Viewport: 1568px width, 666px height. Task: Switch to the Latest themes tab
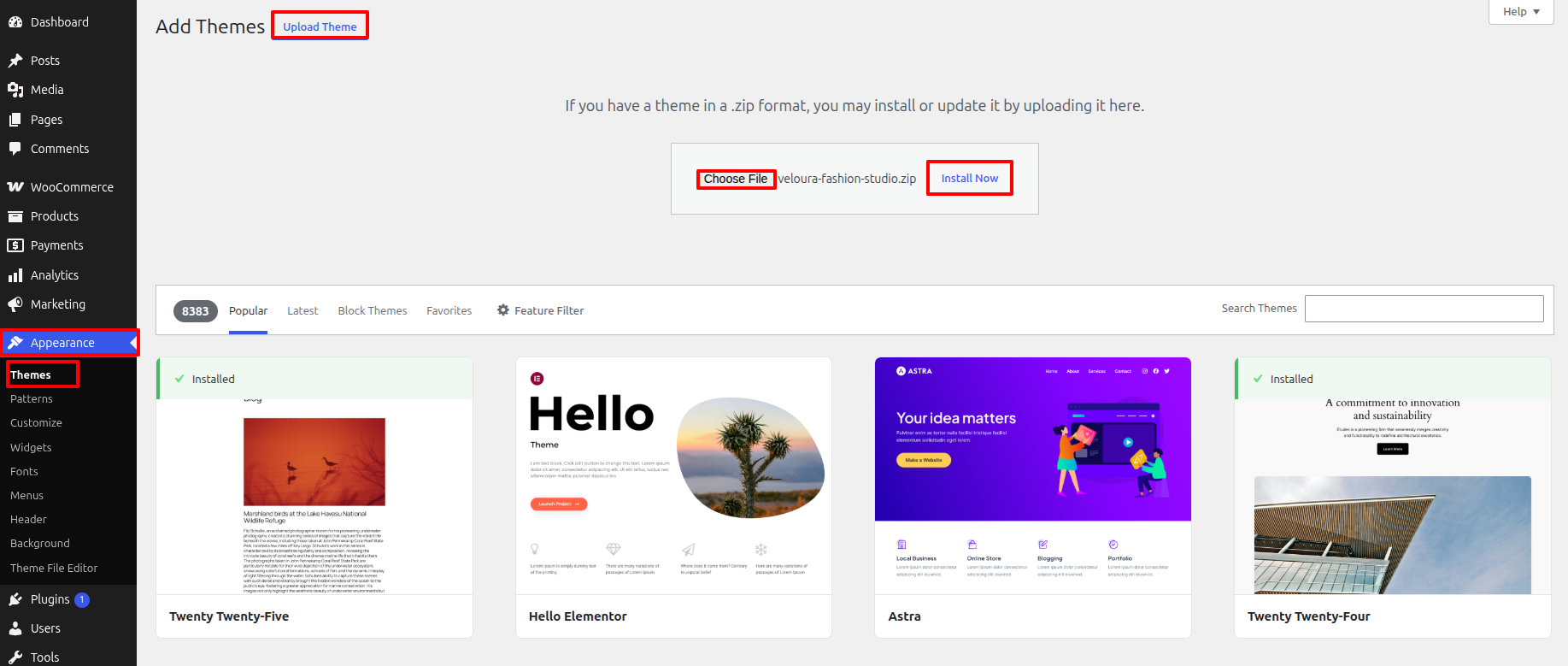[x=302, y=311]
